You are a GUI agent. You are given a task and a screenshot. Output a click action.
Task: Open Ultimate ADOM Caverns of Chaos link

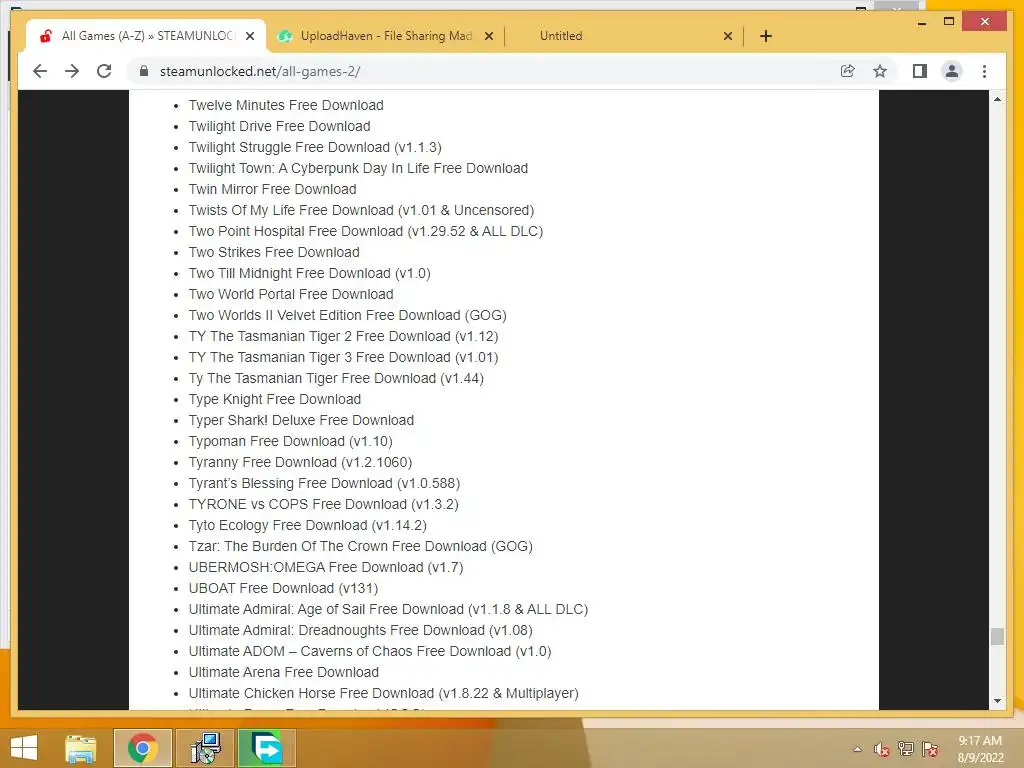(x=370, y=651)
